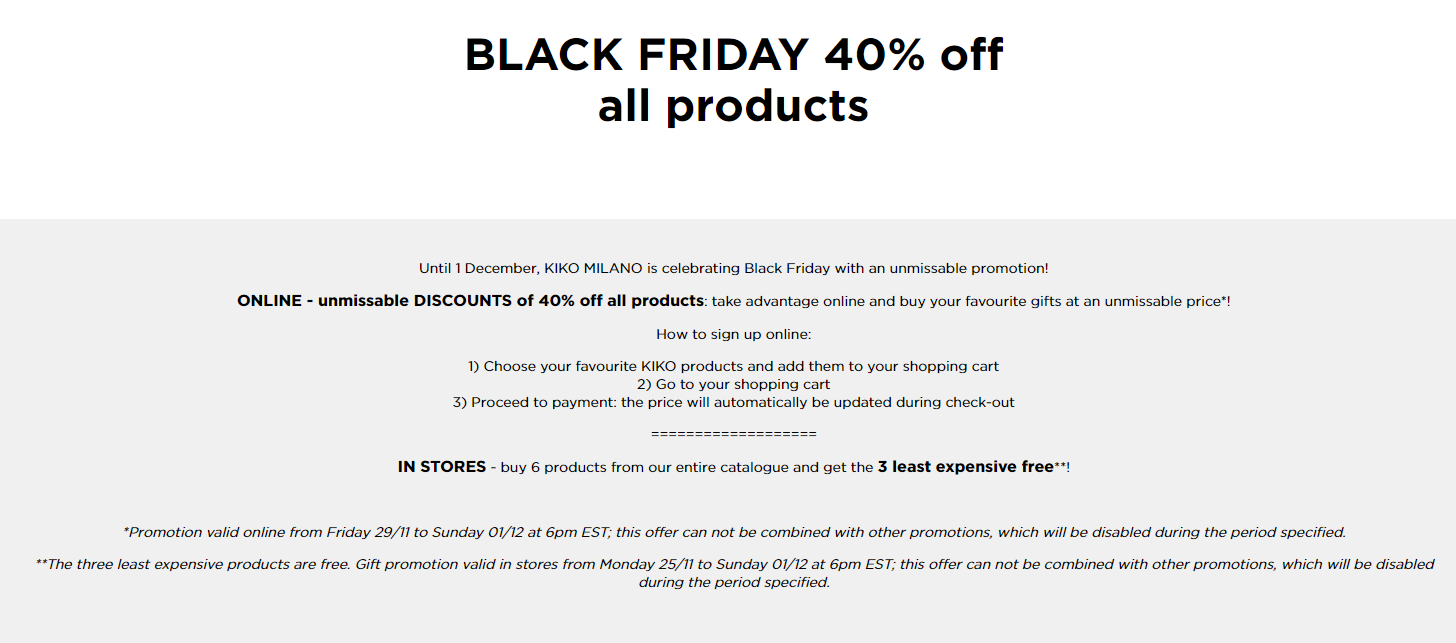Click the single-asterisk "Promotion valid online" footnote
The height and width of the screenshot is (643, 1456).
point(734,532)
